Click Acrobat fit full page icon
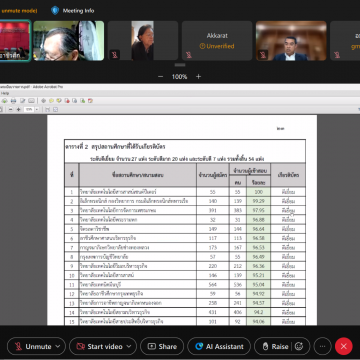 55,109
